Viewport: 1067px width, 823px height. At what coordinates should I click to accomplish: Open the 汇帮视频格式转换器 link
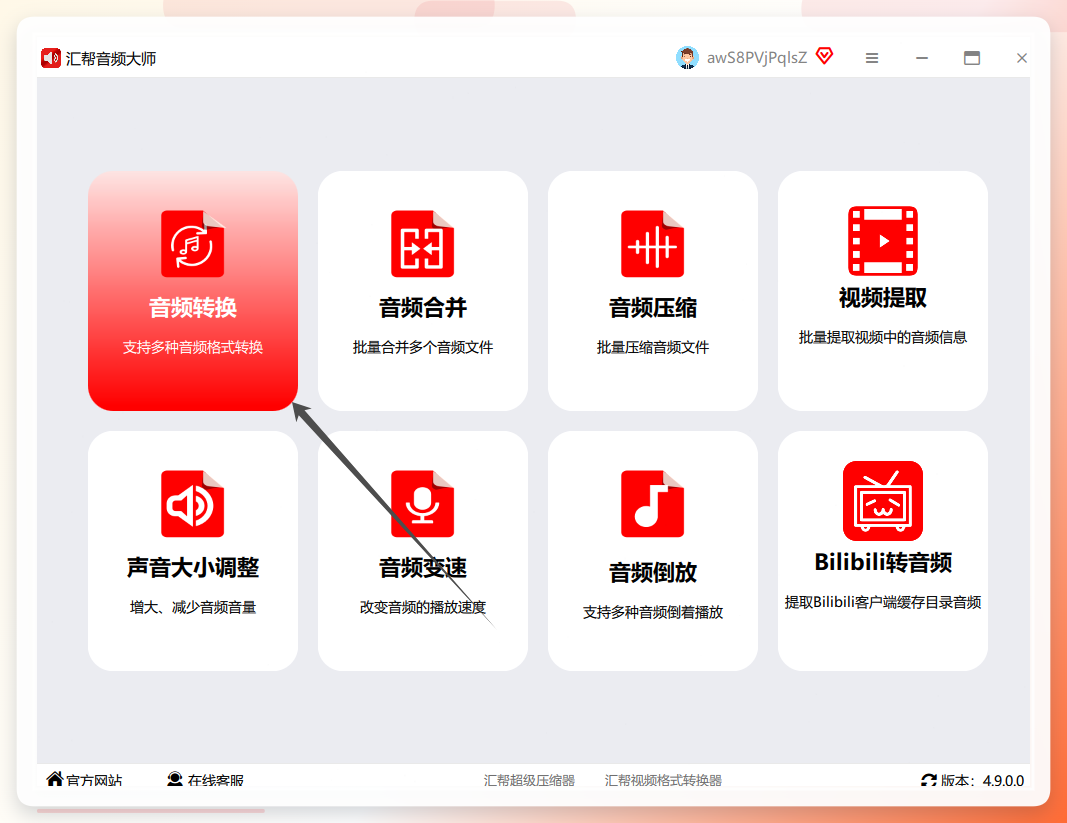click(663, 780)
